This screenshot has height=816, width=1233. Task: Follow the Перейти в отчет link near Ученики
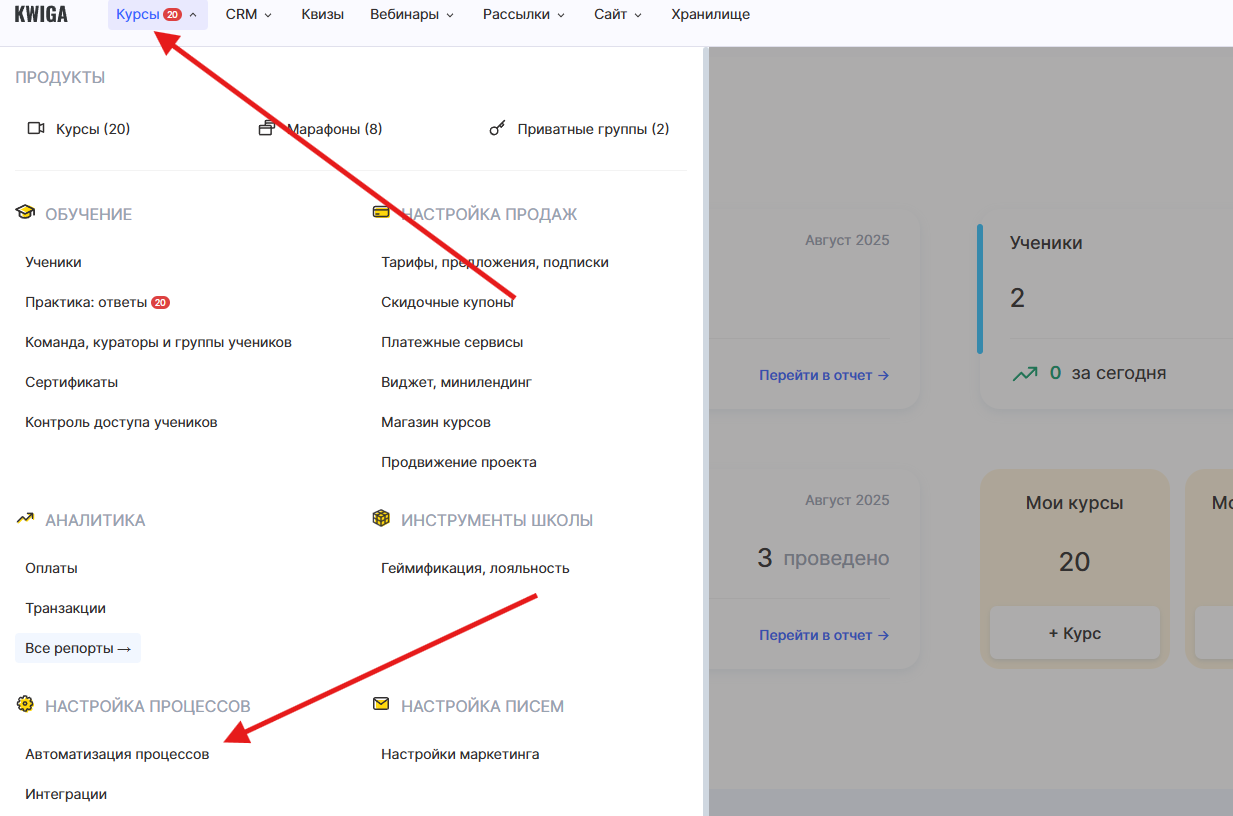pos(823,374)
